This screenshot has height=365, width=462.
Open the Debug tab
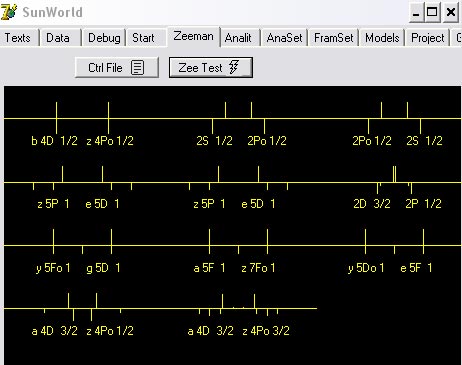point(104,38)
